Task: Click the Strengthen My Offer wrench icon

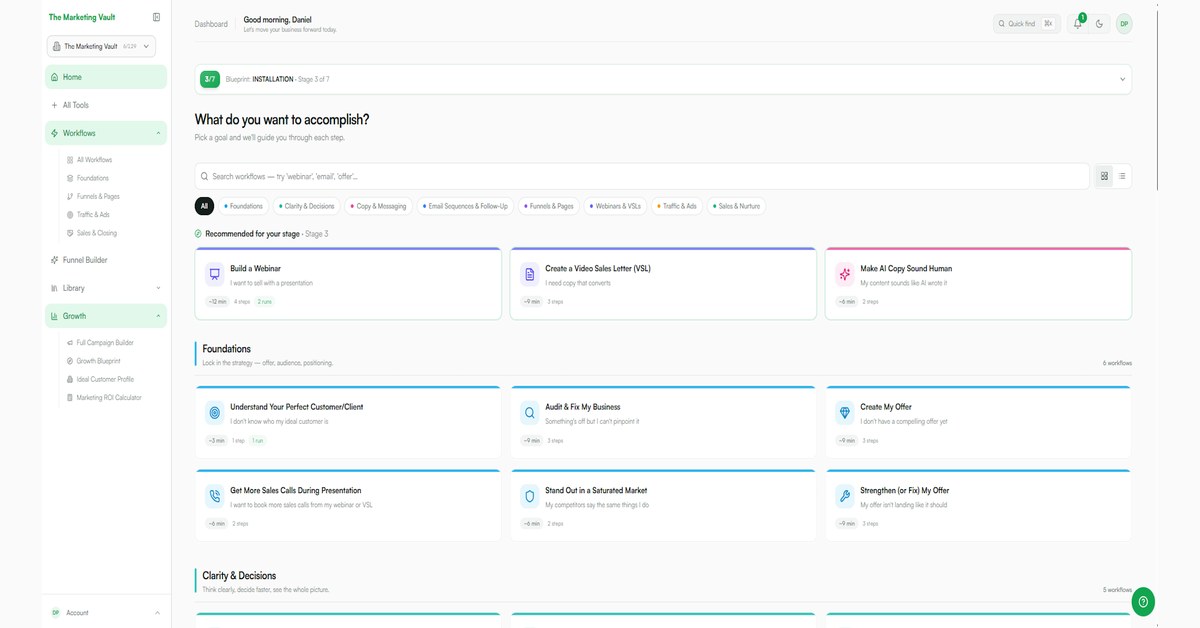Action: (x=844, y=496)
